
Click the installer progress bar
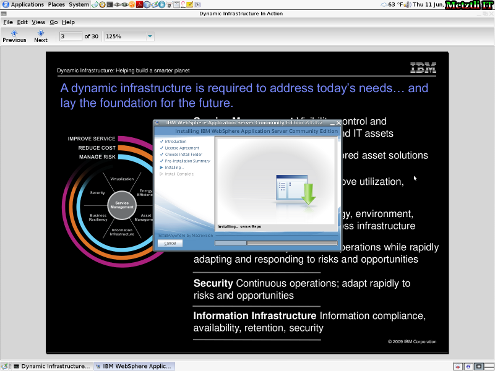point(276,243)
